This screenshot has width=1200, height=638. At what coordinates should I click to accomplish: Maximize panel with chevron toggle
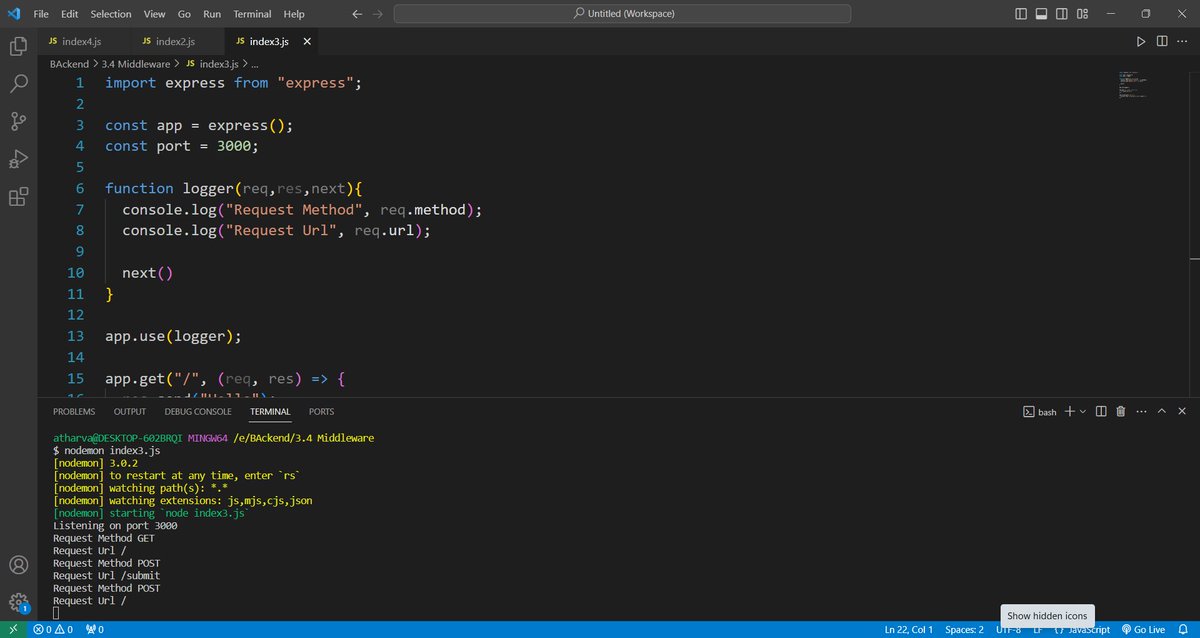tap(1162, 410)
